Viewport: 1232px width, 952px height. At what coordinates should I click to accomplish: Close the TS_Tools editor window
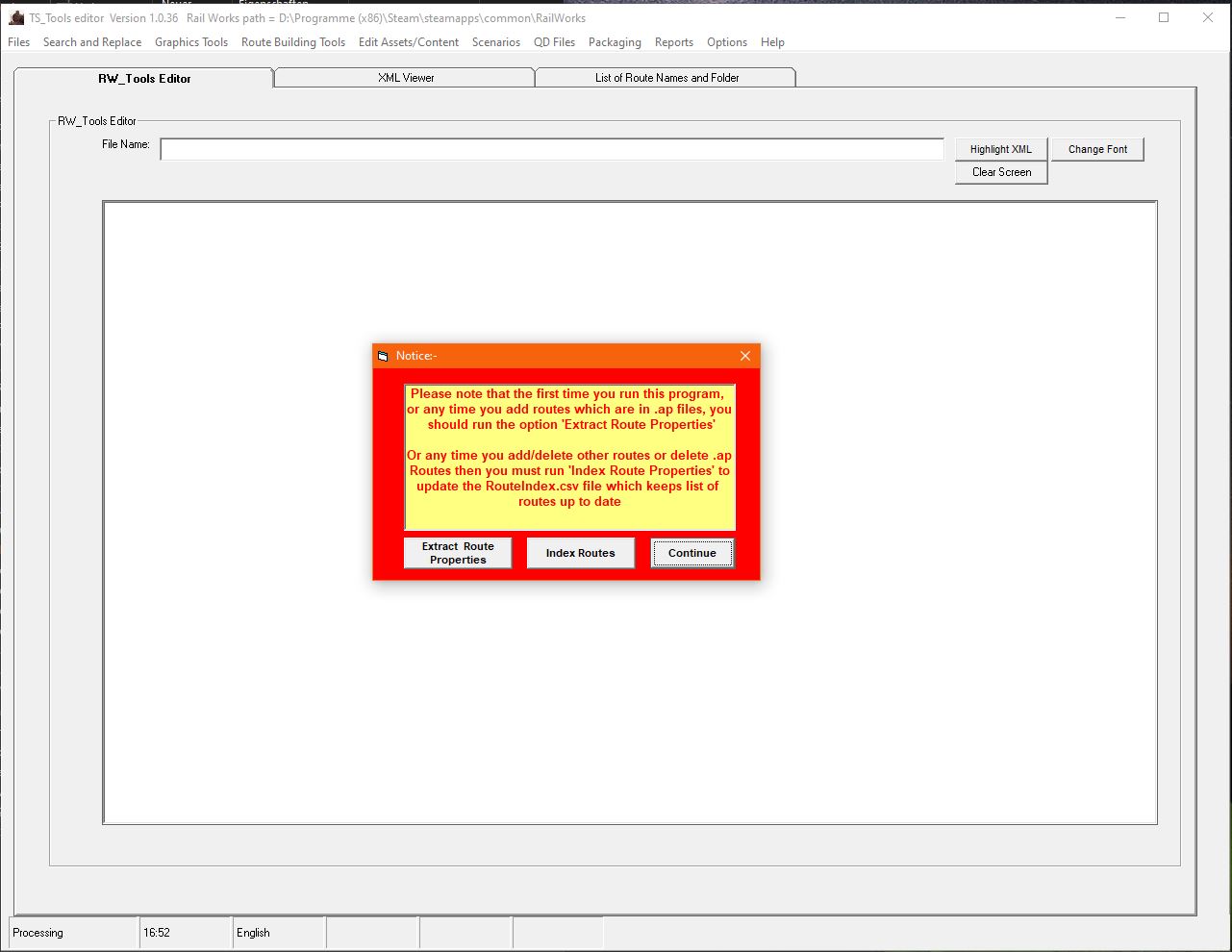pyautogui.click(x=1208, y=17)
